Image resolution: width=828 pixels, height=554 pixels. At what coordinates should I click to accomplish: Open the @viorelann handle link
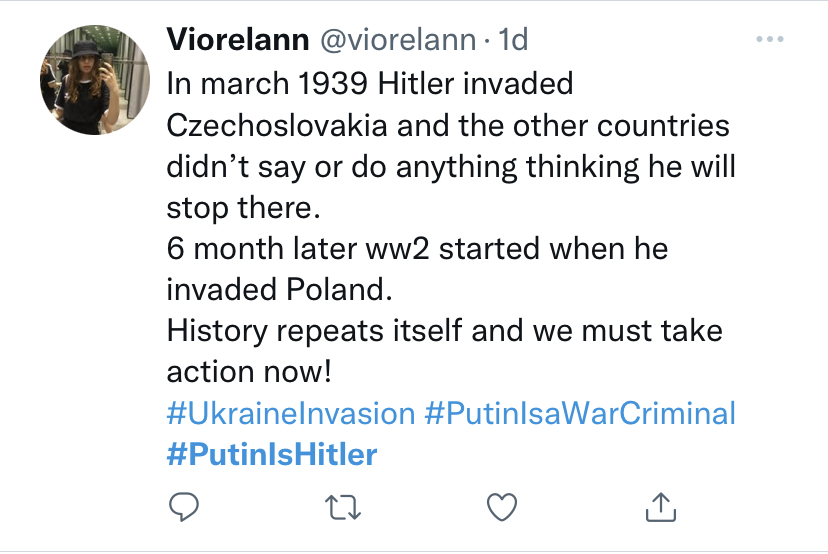[396, 40]
